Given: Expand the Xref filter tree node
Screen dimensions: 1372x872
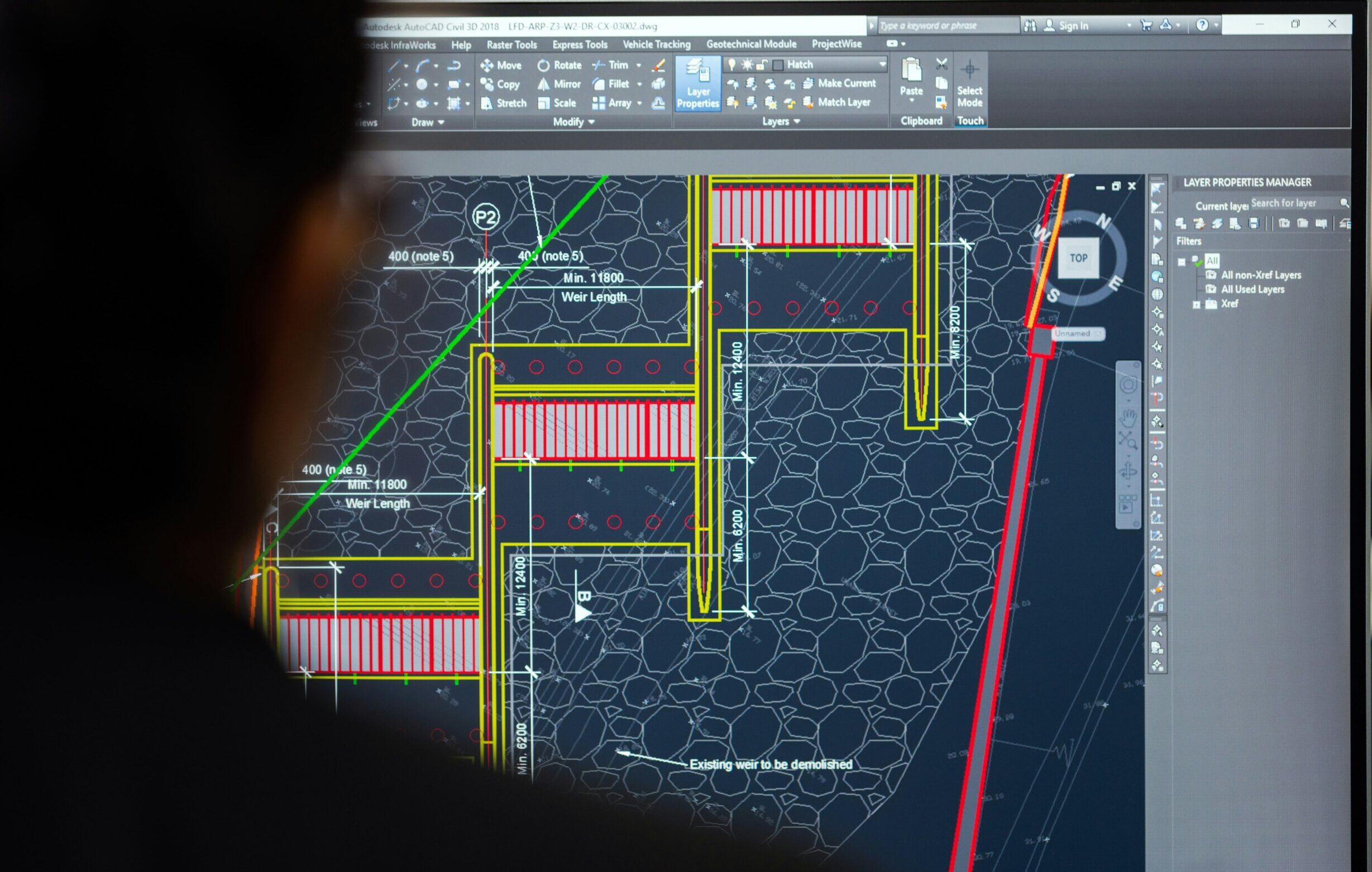Looking at the screenshot, I should [x=1197, y=305].
